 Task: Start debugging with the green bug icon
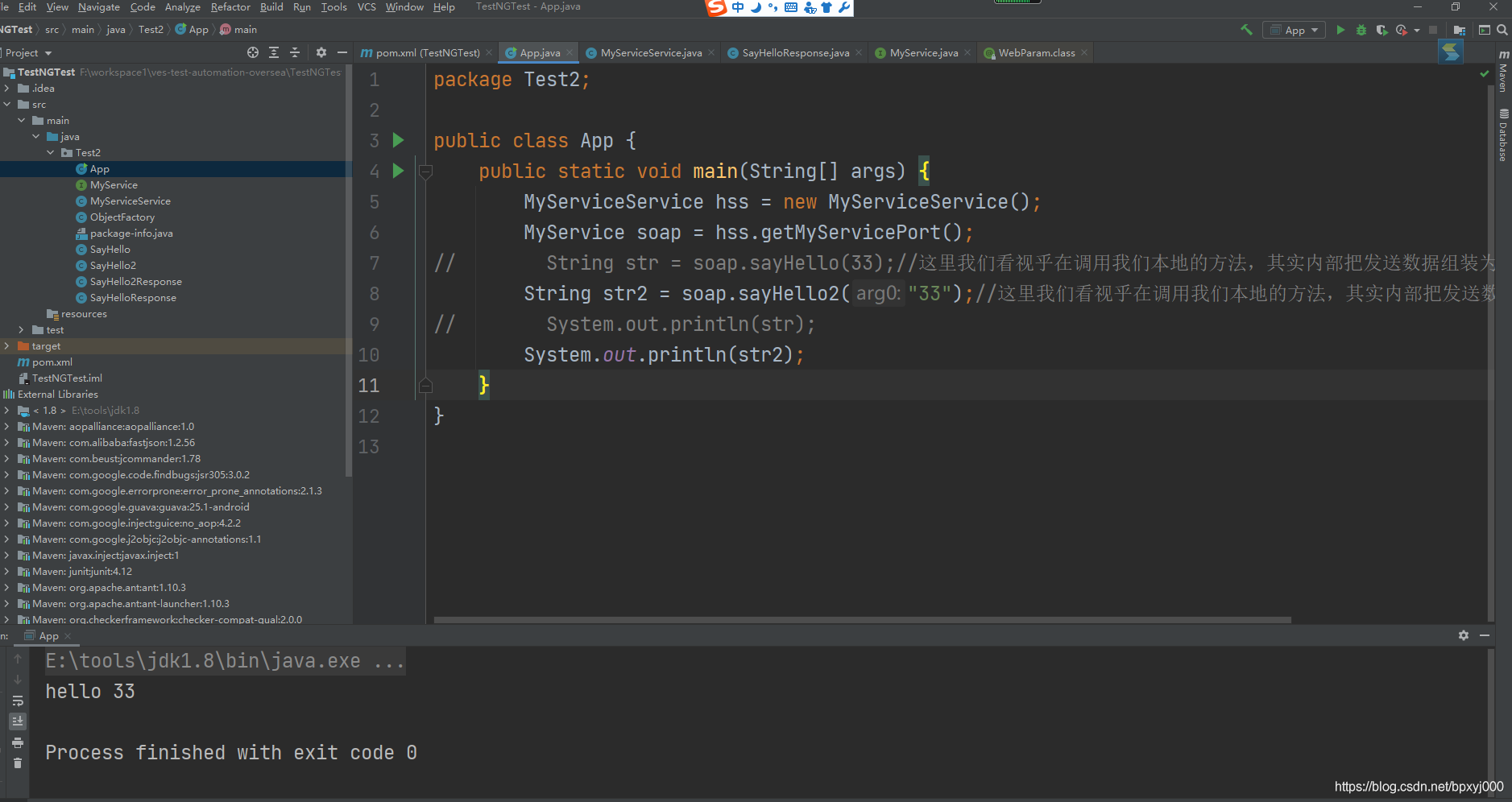pyautogui.click(x=1361, y=30)
